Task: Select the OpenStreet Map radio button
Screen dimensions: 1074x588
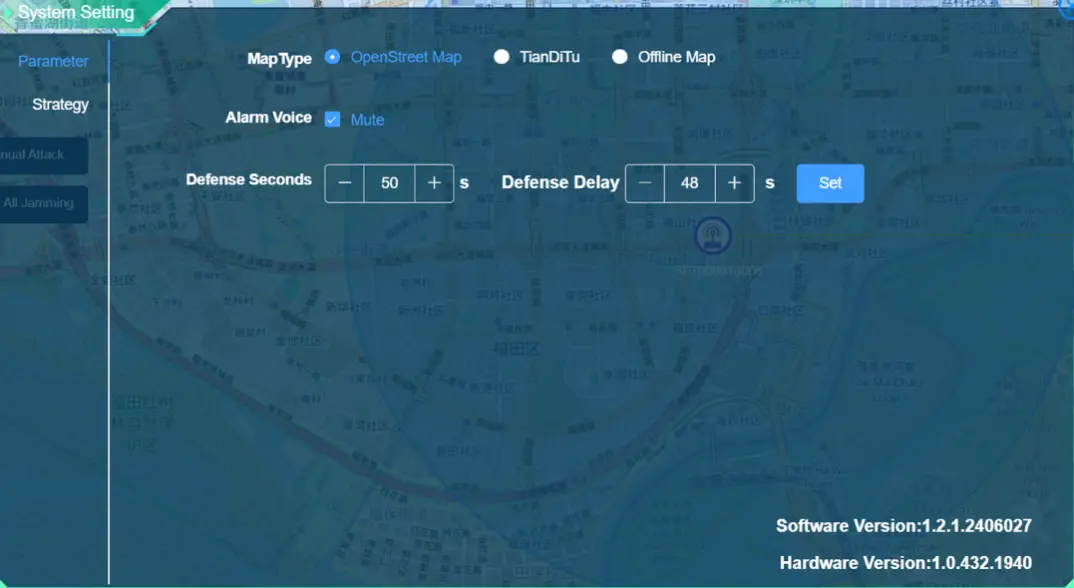Action: (x=333, y=57)
